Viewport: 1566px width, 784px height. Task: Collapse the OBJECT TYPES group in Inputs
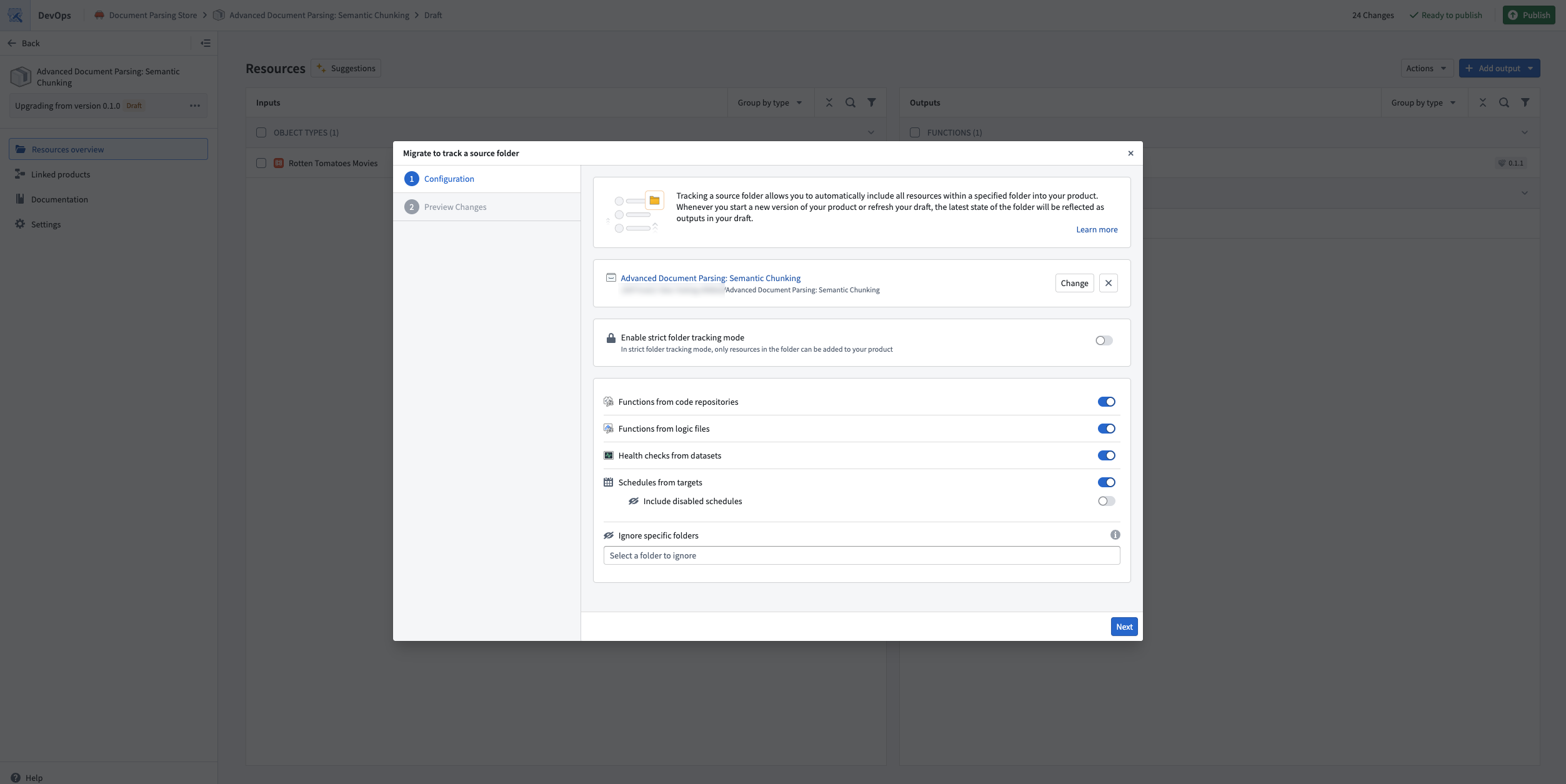(x=871, y=132)
